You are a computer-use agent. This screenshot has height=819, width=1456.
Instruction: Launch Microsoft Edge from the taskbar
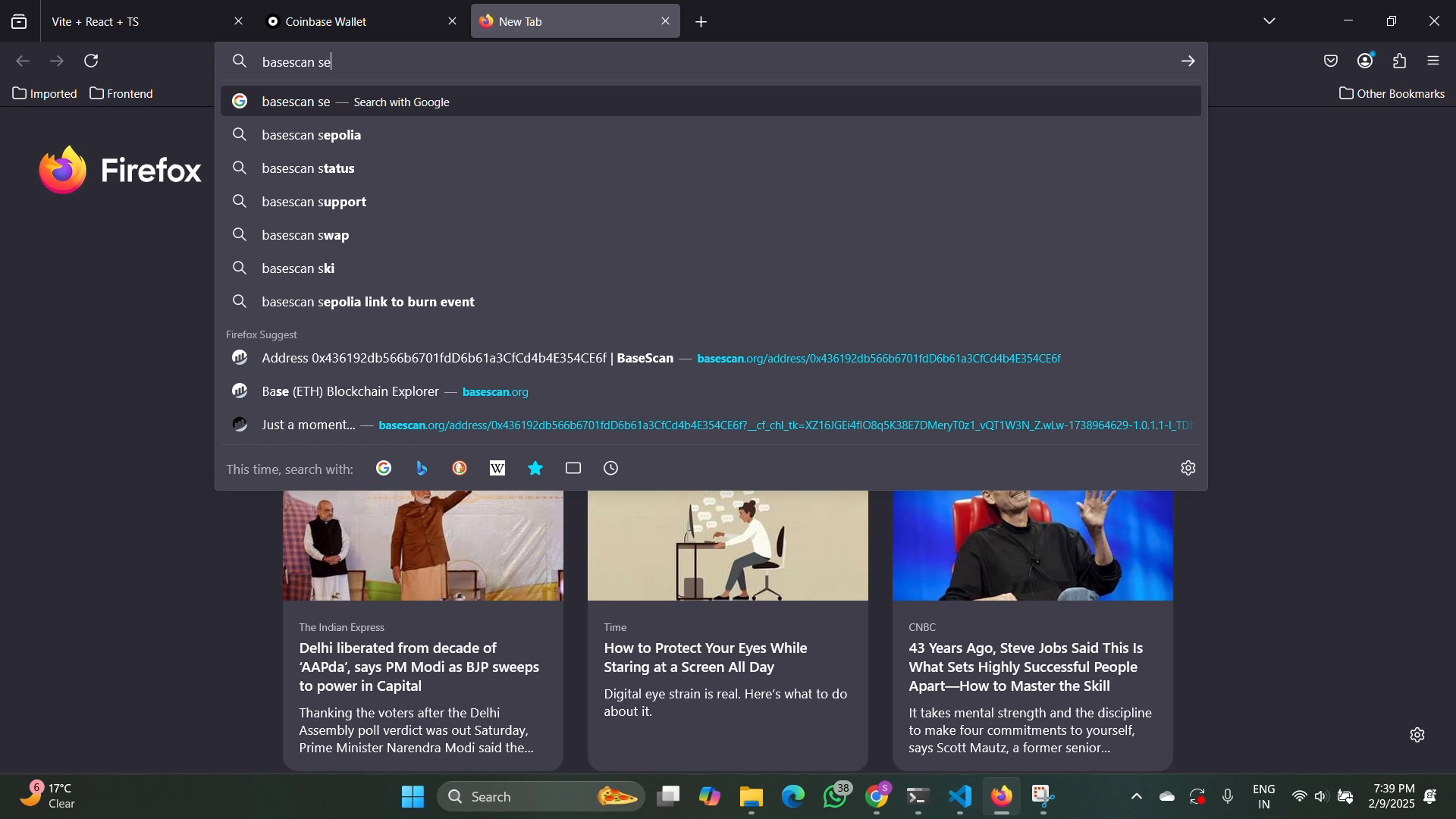point(793,797)
